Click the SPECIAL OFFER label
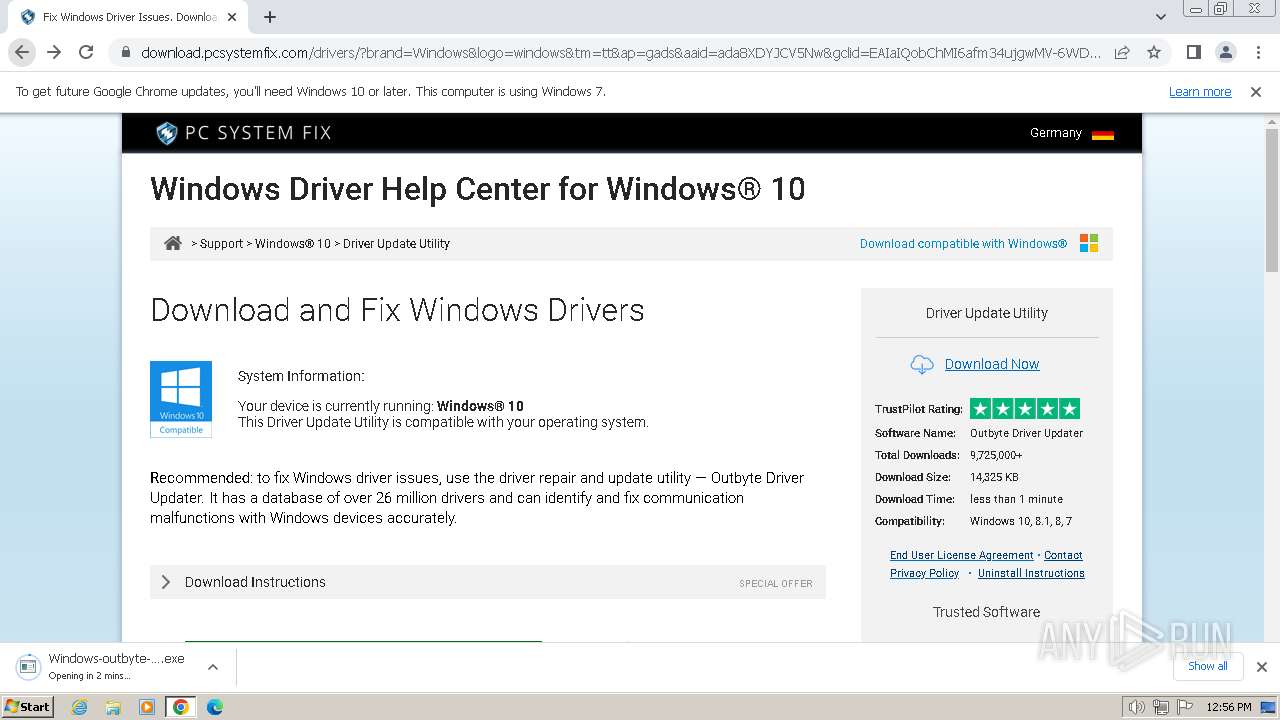 (x=776, y=583)
